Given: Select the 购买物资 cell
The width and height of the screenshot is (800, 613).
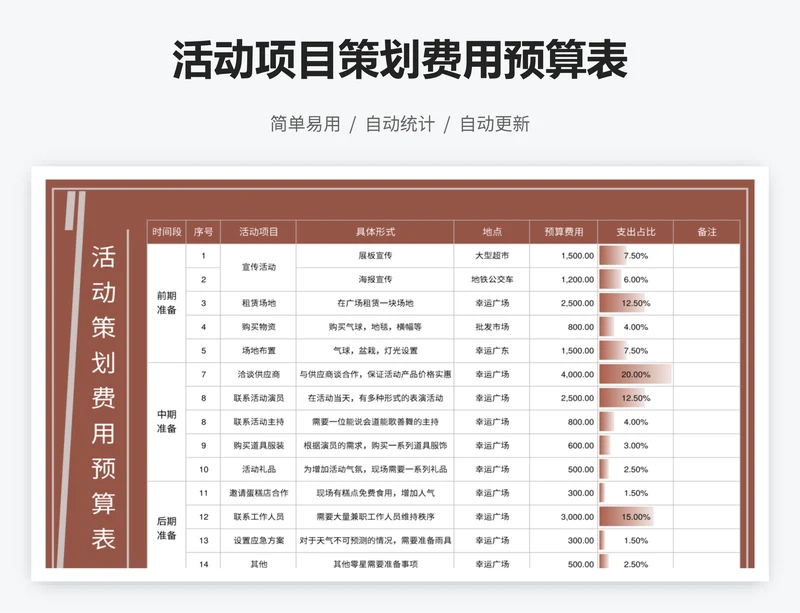Looking at the screenshot, I should pos(259,327).
